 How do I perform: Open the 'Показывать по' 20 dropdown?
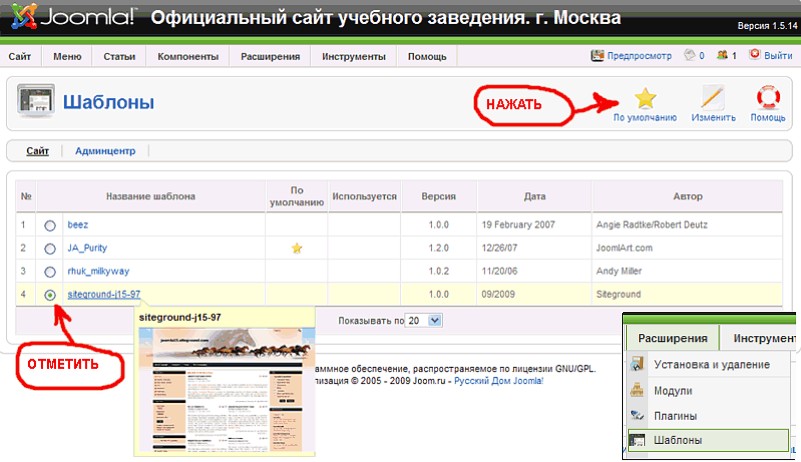pos(423,320)
